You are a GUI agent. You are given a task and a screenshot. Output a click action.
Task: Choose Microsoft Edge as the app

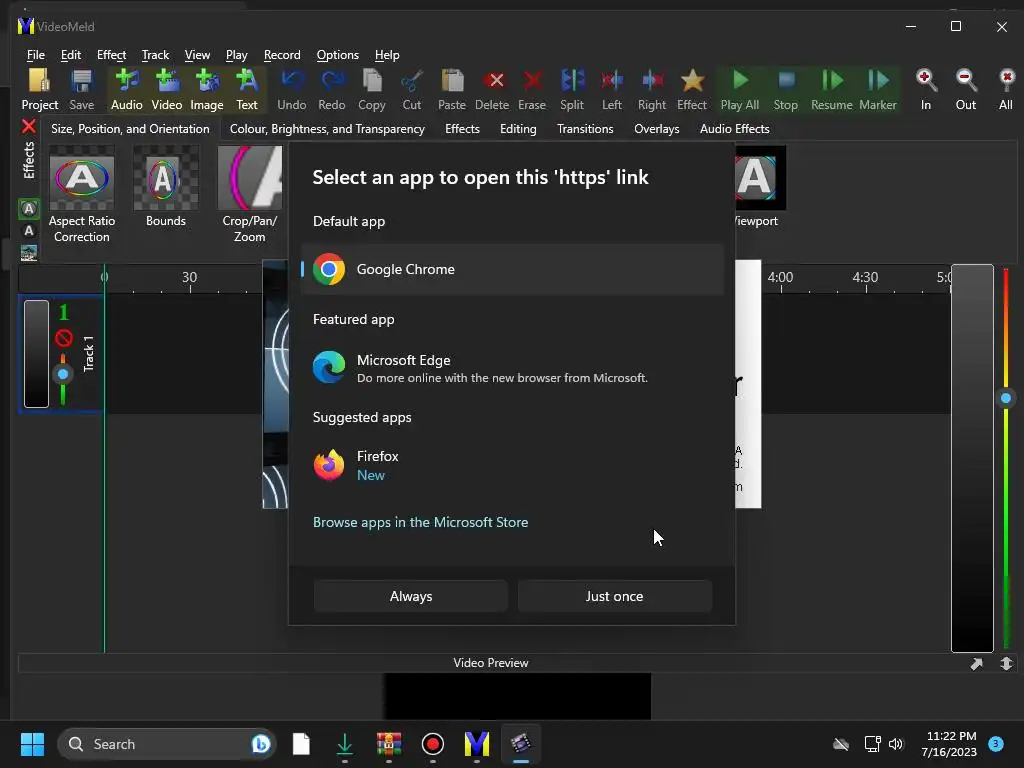pos(513,368)
